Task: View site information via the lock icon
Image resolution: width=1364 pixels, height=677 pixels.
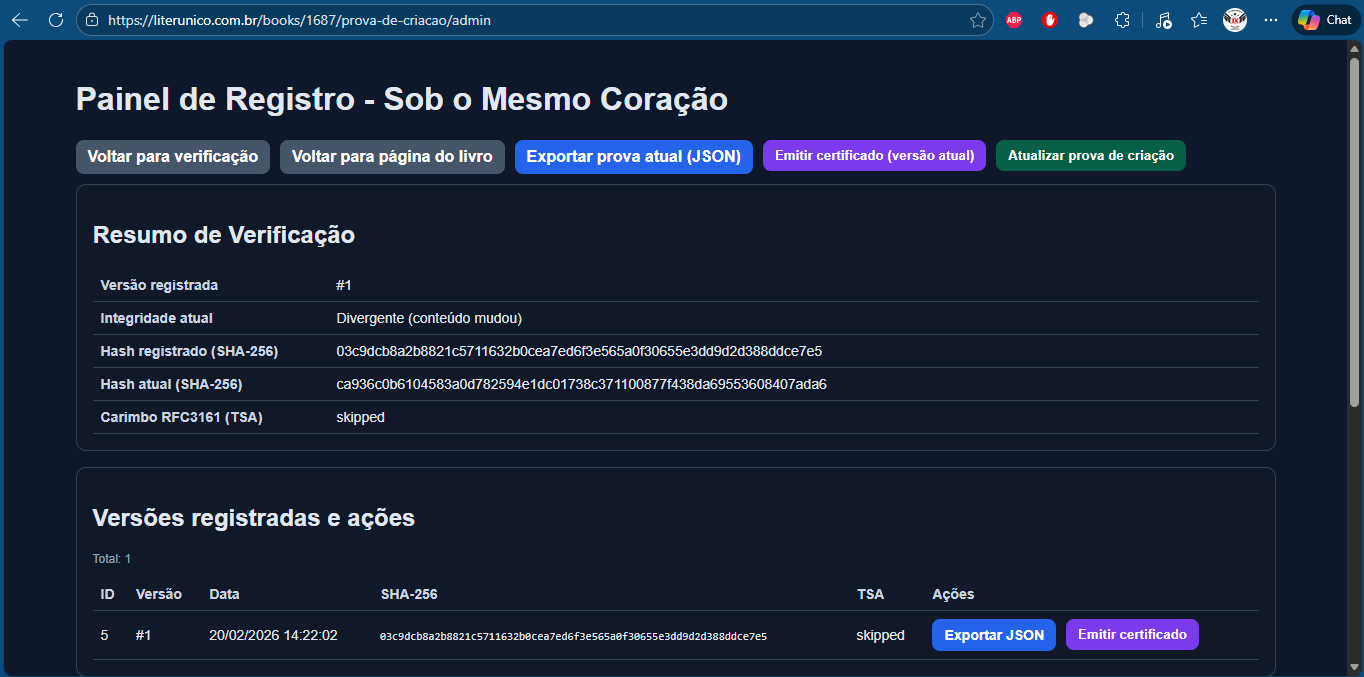Action: click(x=93, y=20)
